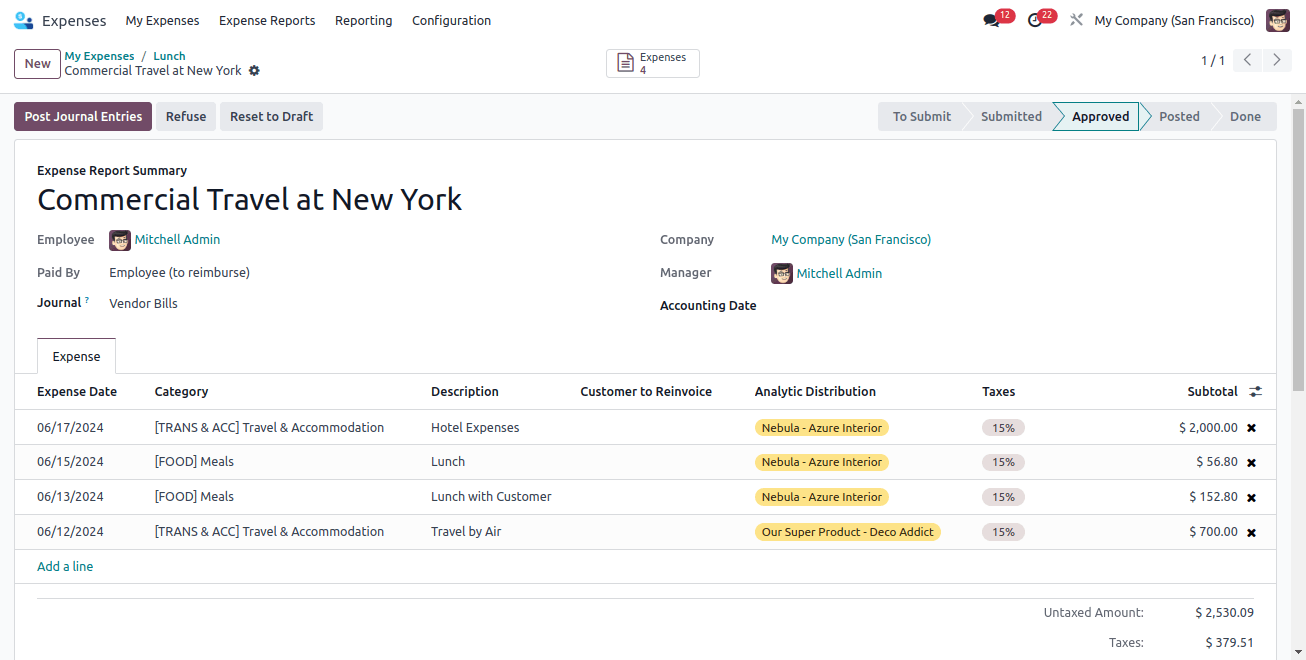Click the $ 2,530.09 untaxed amount value
Viewport: 1306px width, 660px height.
[x=1224, y=613]
